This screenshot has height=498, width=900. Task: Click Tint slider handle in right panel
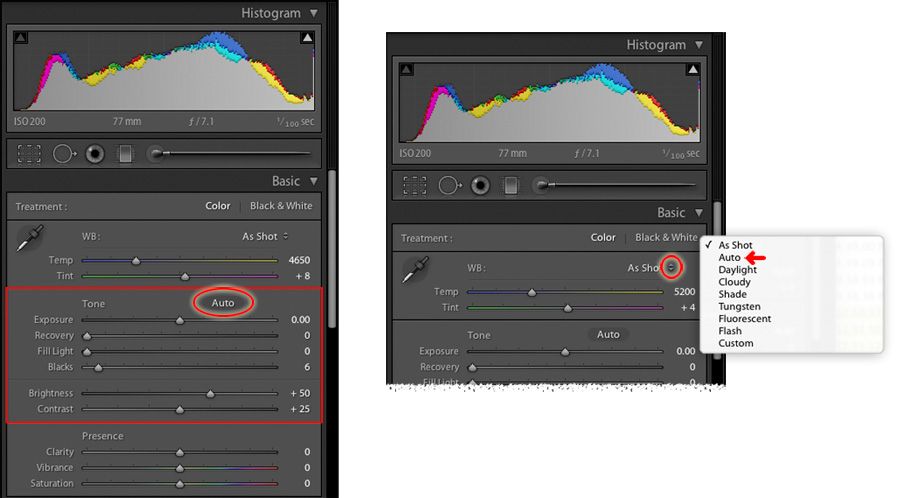pyautogui.click(x=568, y=309)
